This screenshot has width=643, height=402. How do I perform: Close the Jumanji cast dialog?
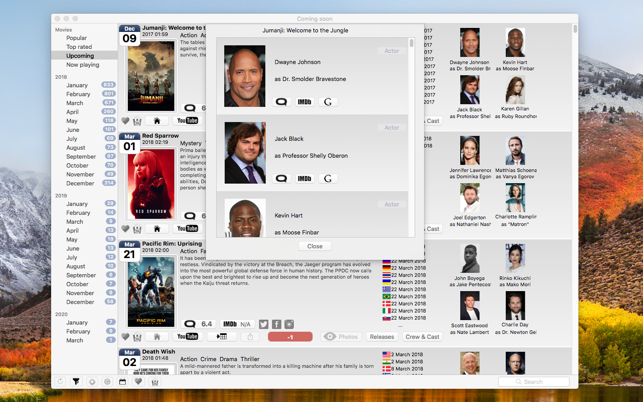(x=315, y=246)
